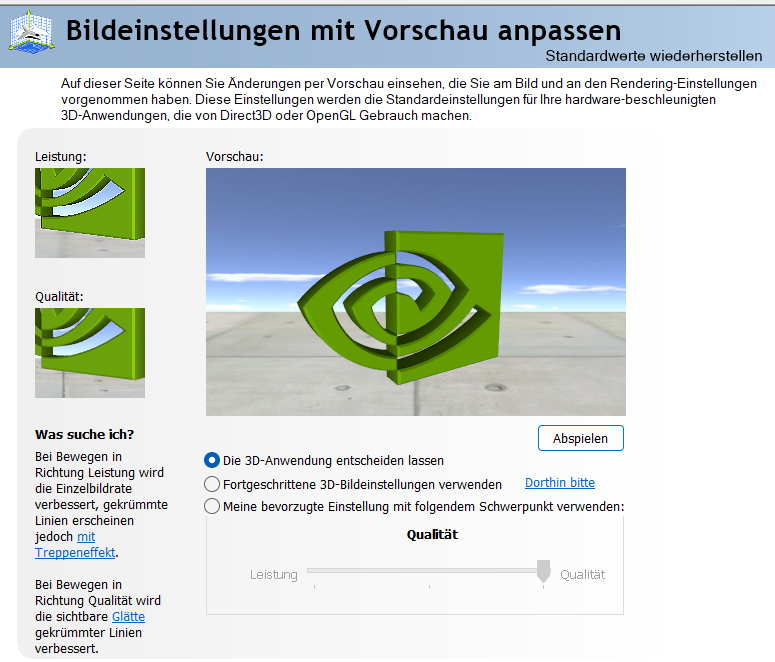Select 'Die 3D-Anwendung entscheiden lassen' radio button
This screenshot has width=775, height=662.
(x=212, y=460)
